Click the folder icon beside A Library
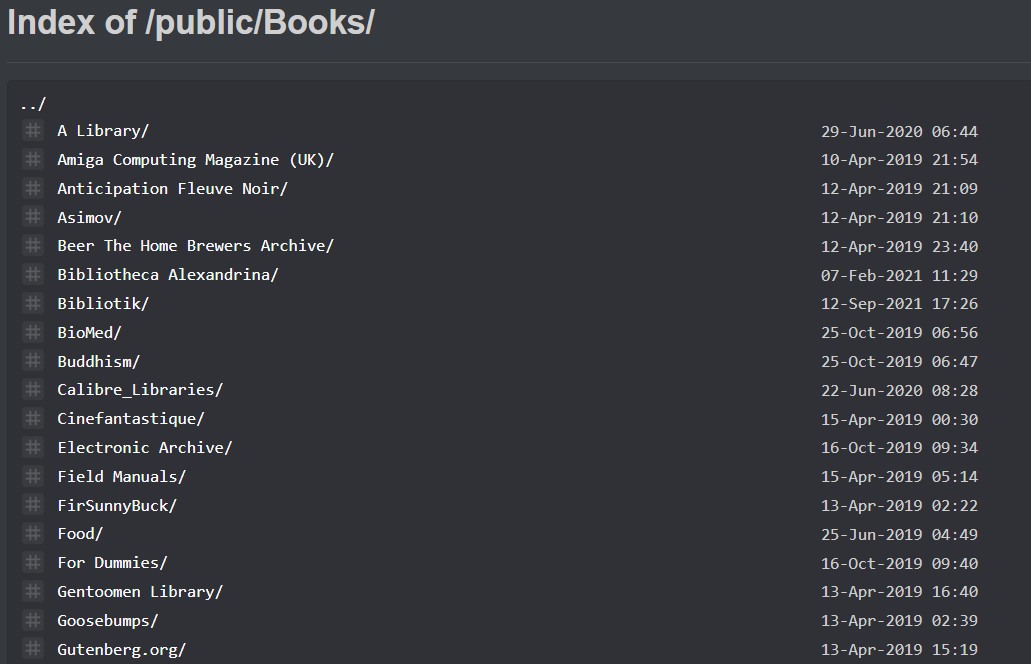This screenshot has height=664, width=1031. point(32,130)
